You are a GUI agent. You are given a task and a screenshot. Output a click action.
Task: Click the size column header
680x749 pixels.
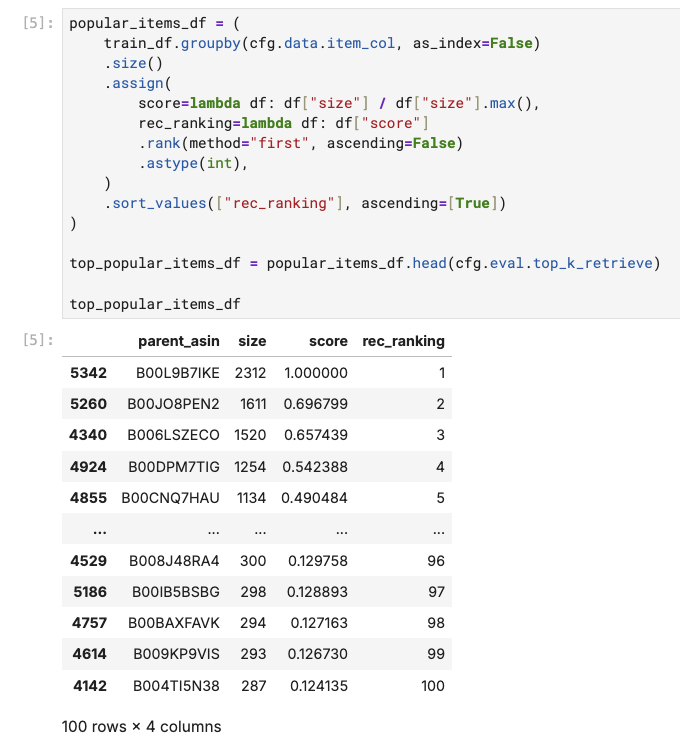tap(252, 342)
